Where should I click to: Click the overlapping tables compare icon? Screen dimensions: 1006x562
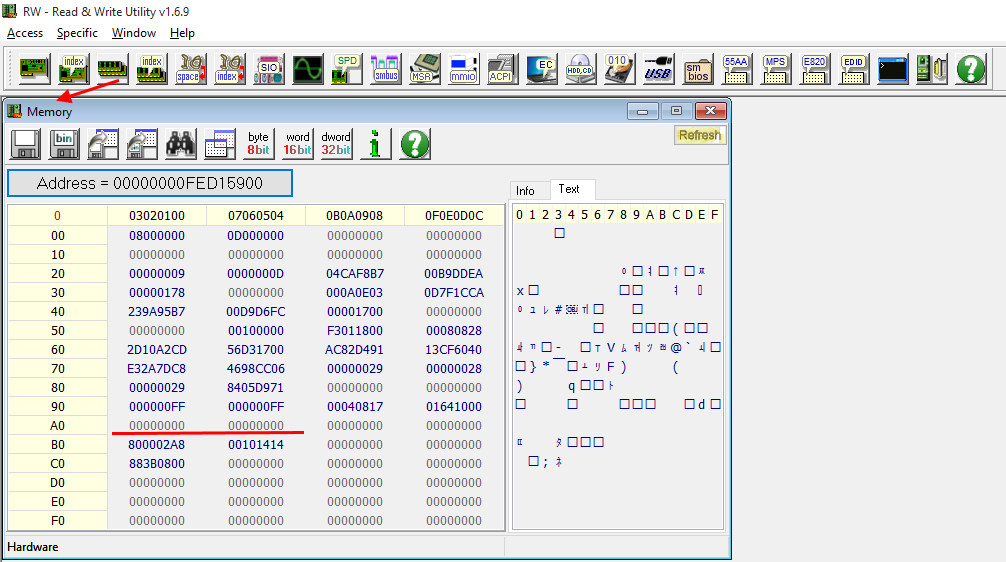[x=219, y=144]
